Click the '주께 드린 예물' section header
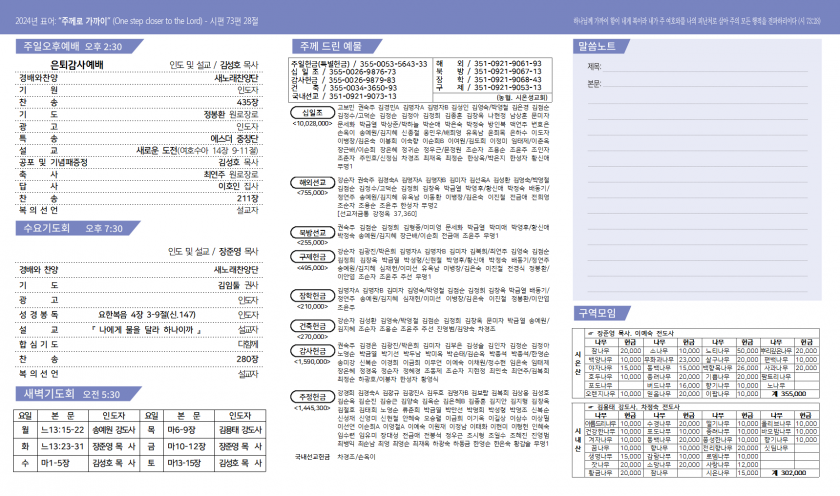This screenshot has width=840, height=496. (336, 47)
